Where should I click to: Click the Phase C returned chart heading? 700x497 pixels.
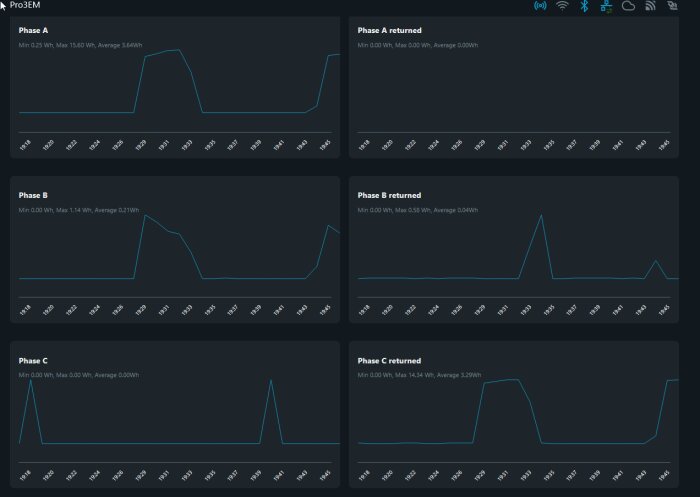point(389,360)
